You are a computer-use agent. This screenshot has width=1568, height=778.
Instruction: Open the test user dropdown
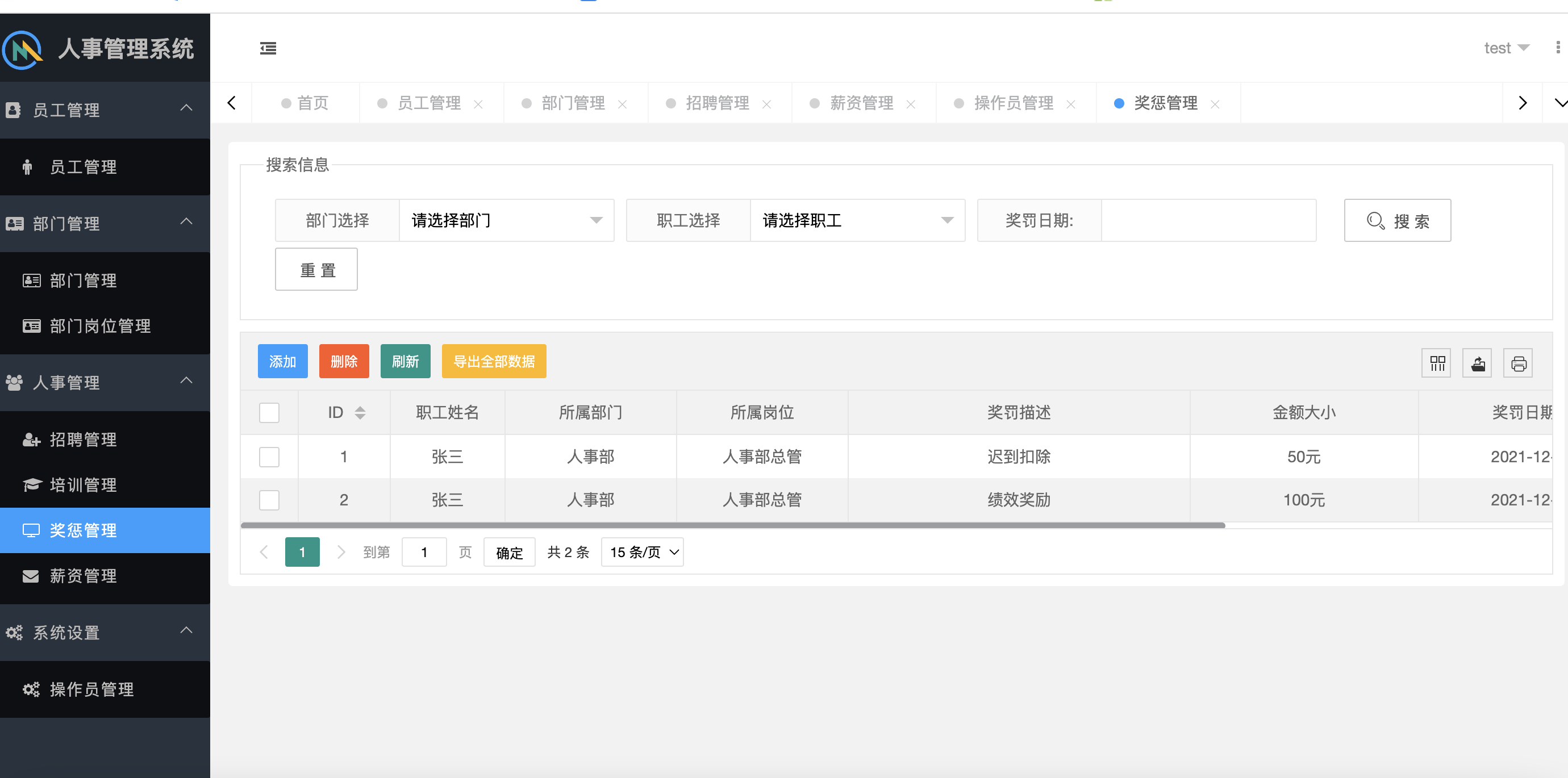(1507, 48)
